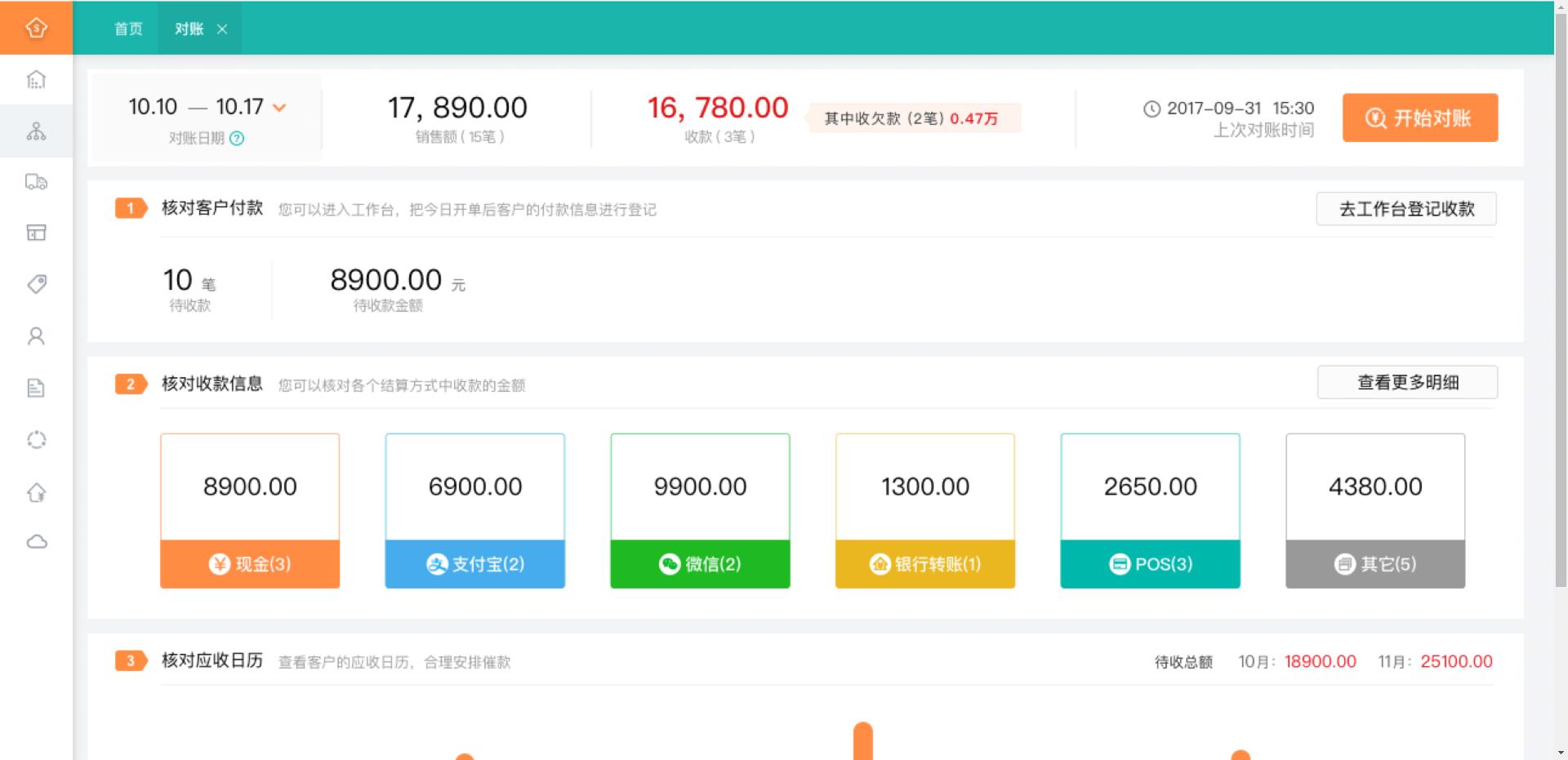The height and width of the screenshot is (760, 1568).
Task: Close the 对账 tab
Action: point(222,29)
